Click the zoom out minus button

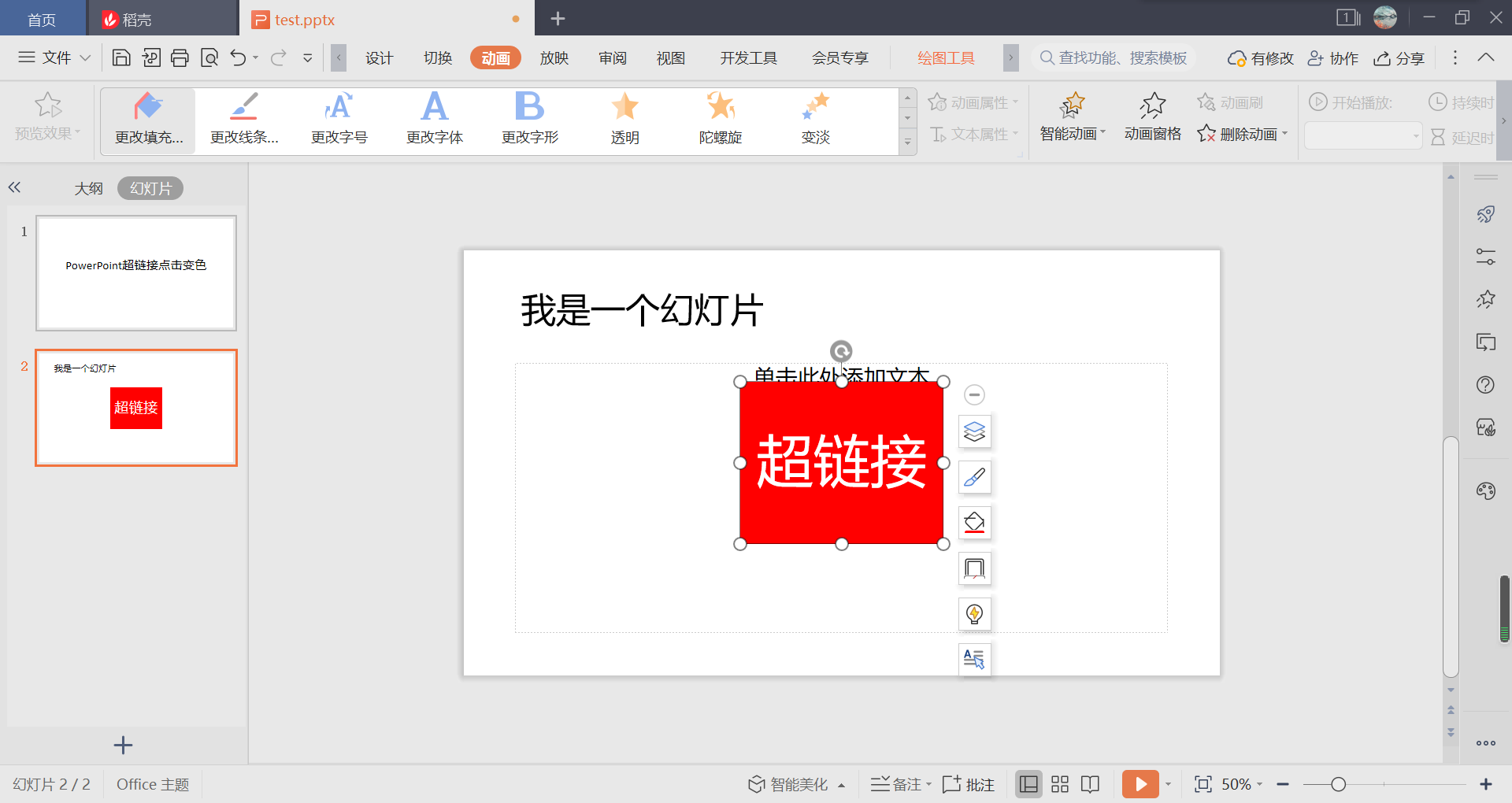1283,784
